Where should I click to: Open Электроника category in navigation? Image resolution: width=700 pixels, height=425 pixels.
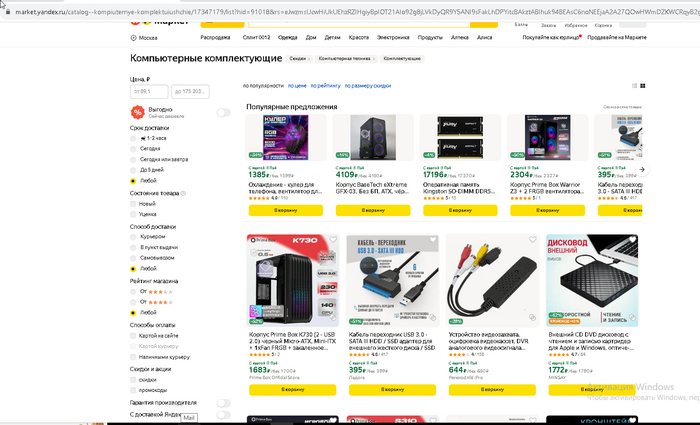(393, 38)
